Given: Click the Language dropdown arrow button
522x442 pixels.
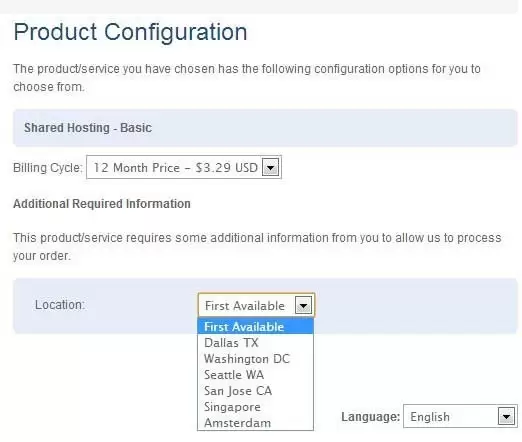Looking at the screenshot, I should (x=506, y=416).
